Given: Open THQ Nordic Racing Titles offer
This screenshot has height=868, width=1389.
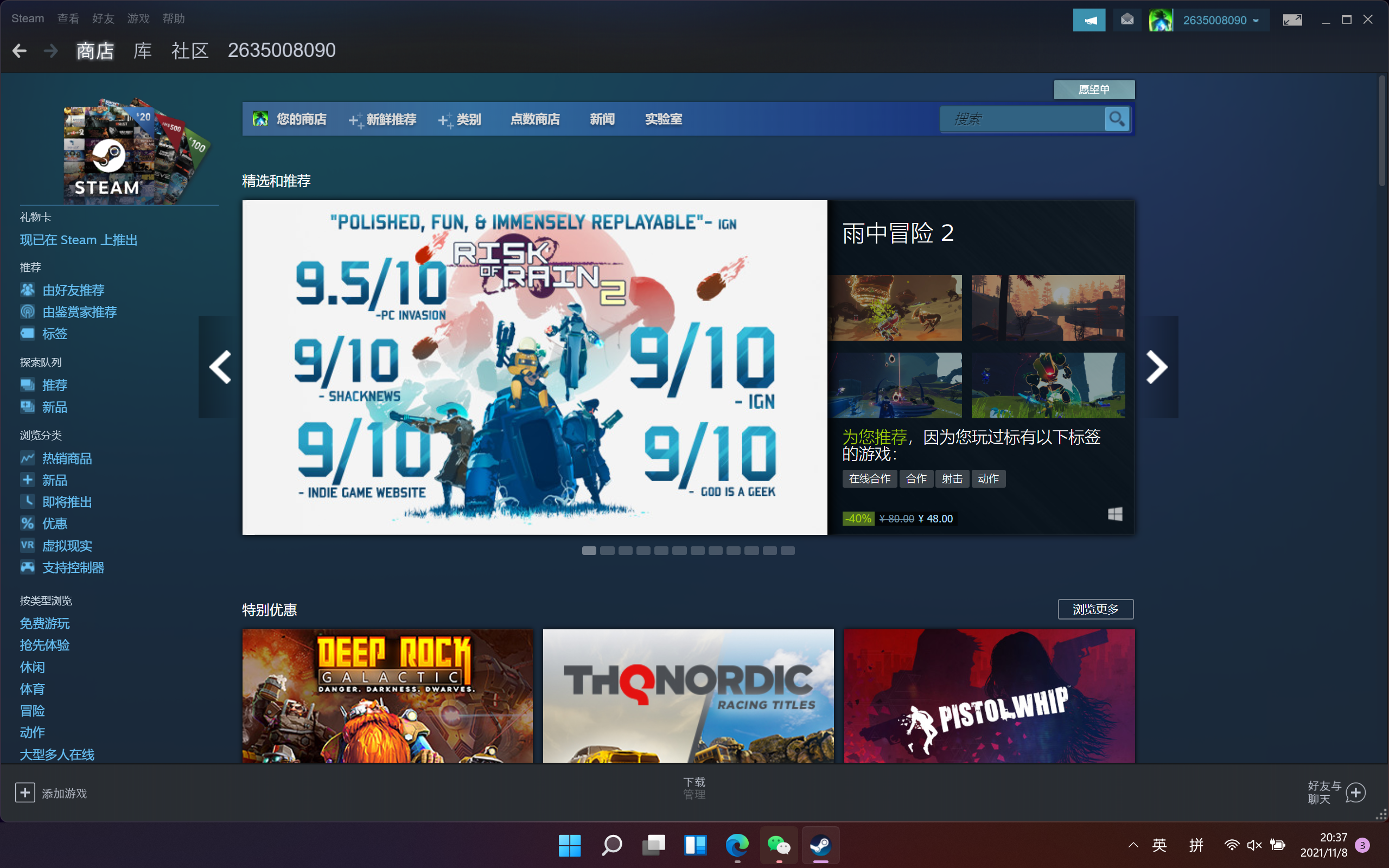Looking at the screenshot, I should coord(688,696).
